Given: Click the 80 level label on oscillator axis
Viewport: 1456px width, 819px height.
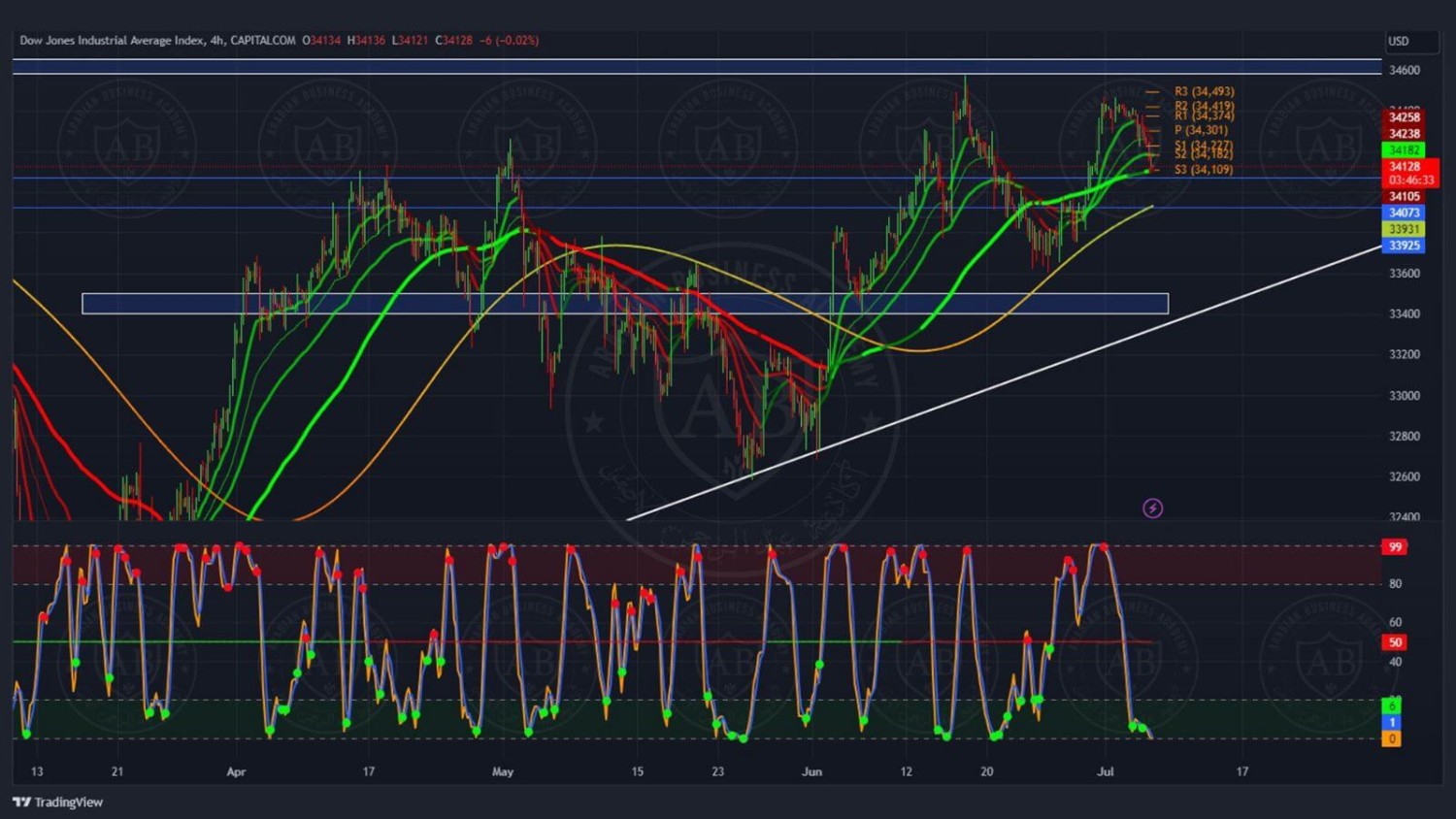Looking at the screenshot, I should pyautogui.click(x=1396, y=584).
